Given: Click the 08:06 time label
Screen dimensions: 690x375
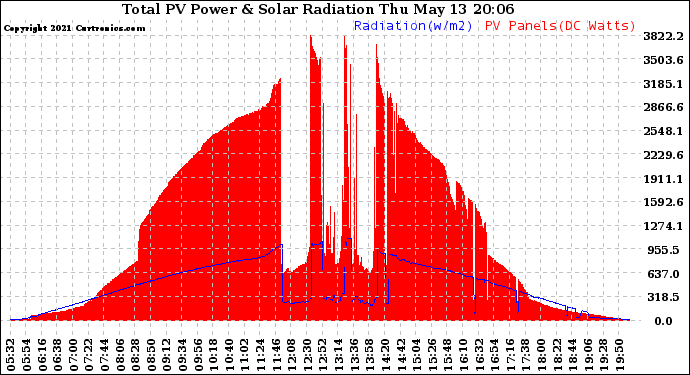Looking at the screenshot, I should tap(121, 355).
